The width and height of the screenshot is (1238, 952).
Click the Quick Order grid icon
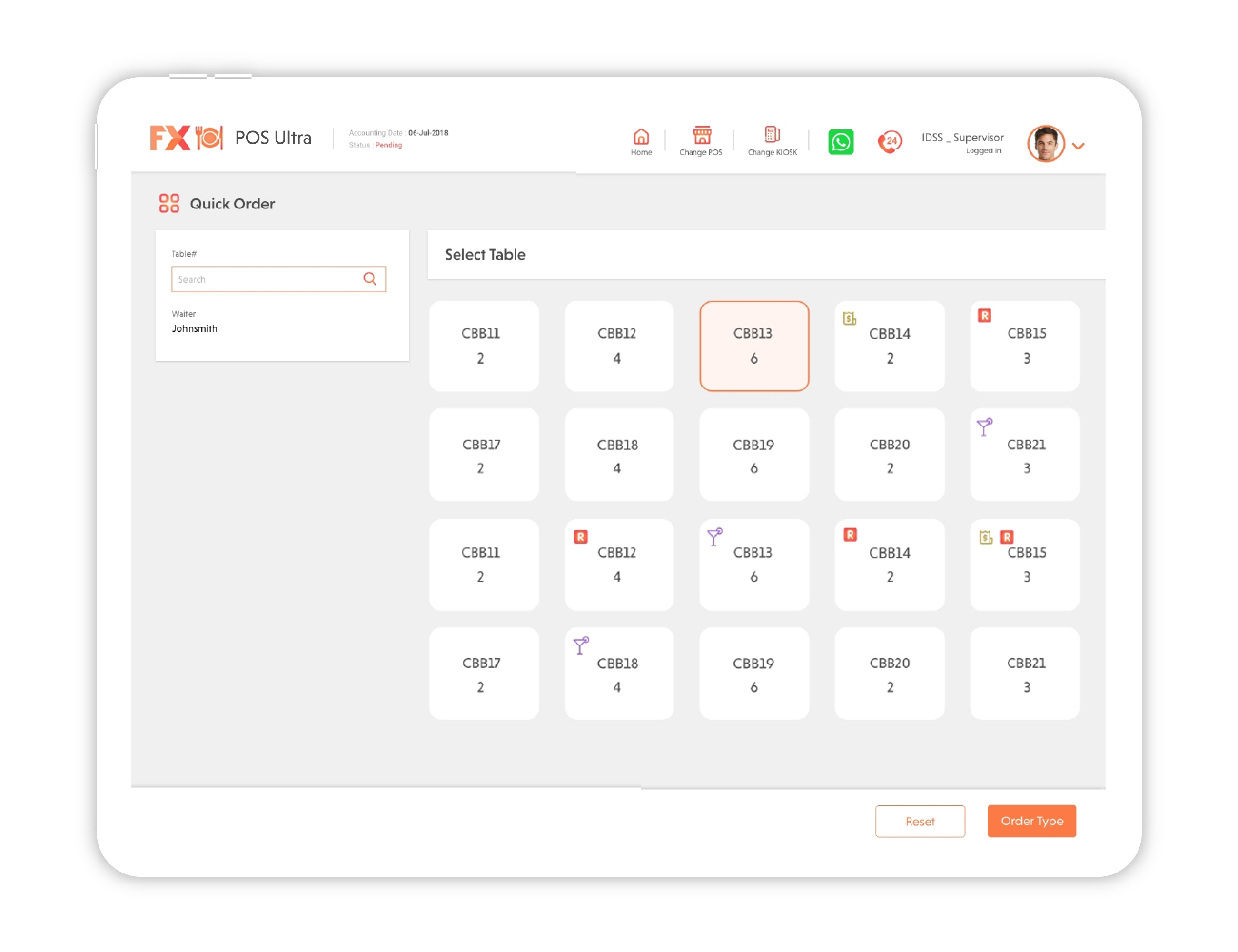(x=169, y=203)
